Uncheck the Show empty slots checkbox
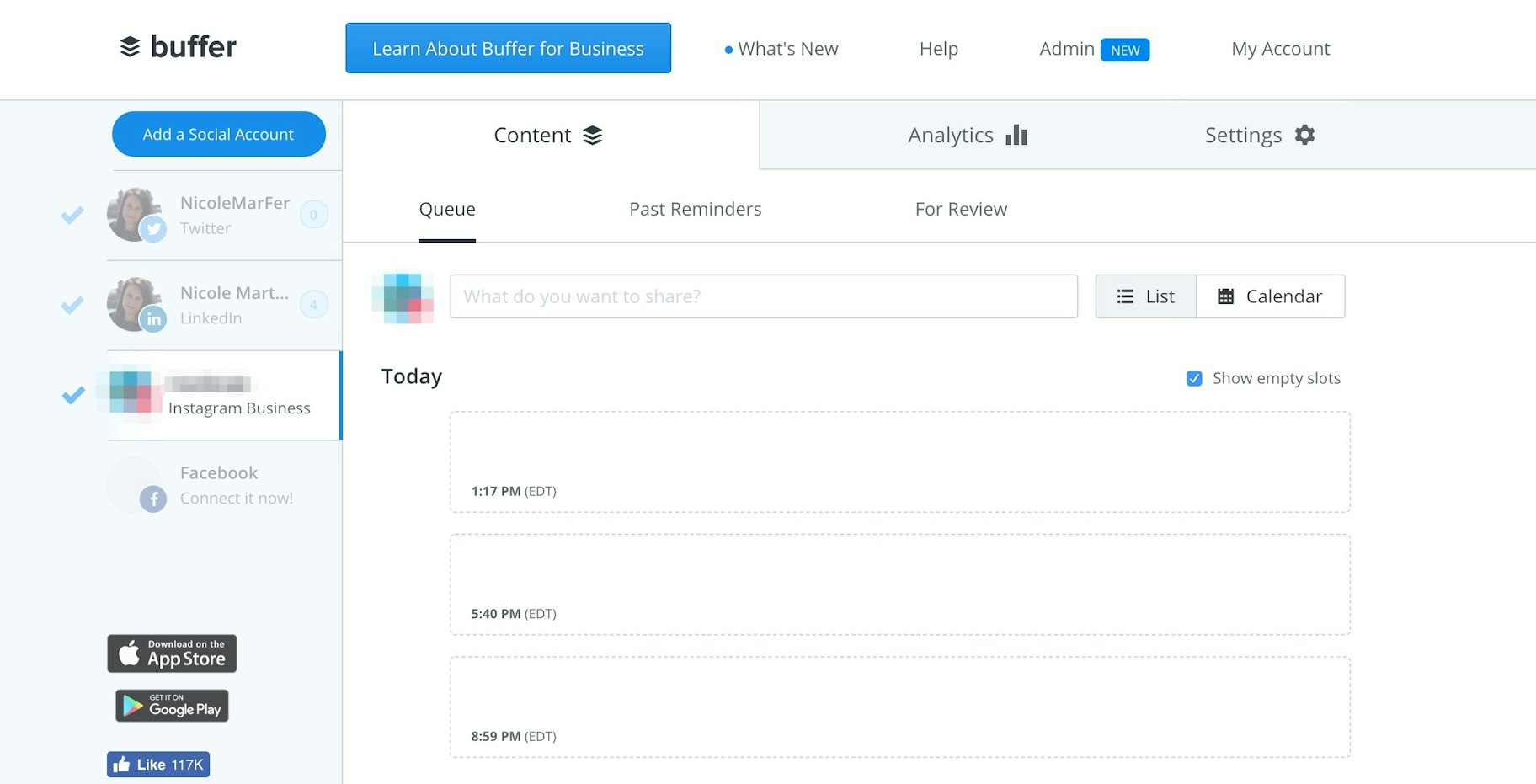The width and height of the screenshot is (1536, 784). [x=1194, y=379]
